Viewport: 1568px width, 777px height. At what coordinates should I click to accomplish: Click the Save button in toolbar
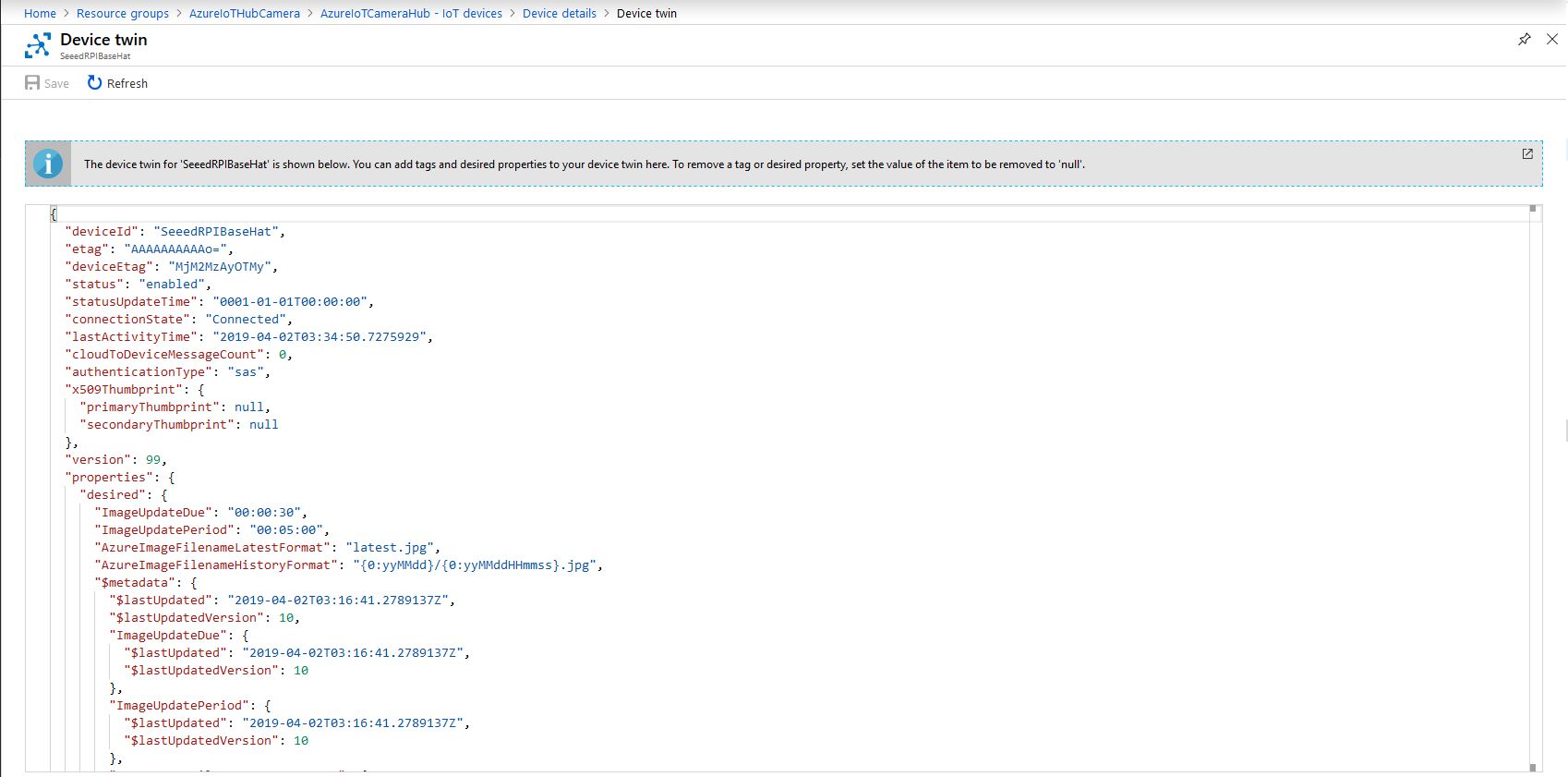47,83
